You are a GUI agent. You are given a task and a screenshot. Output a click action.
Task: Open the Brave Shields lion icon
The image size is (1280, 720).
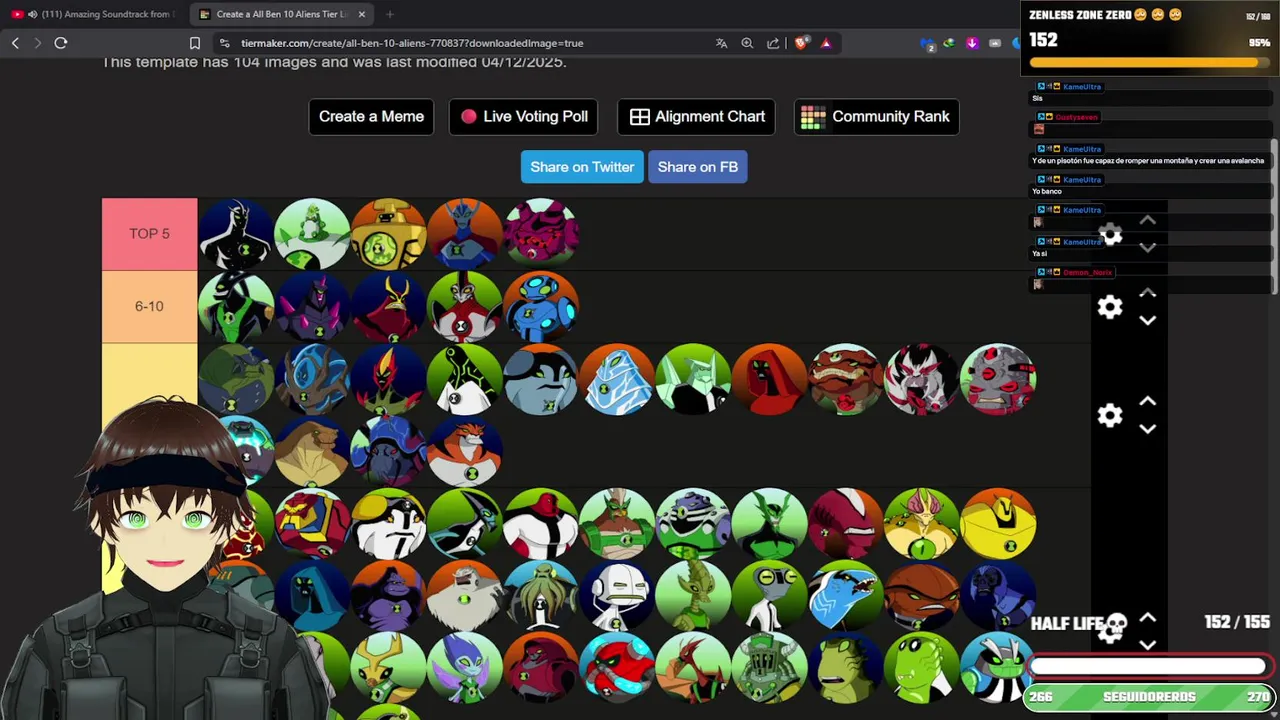[801, 43]
